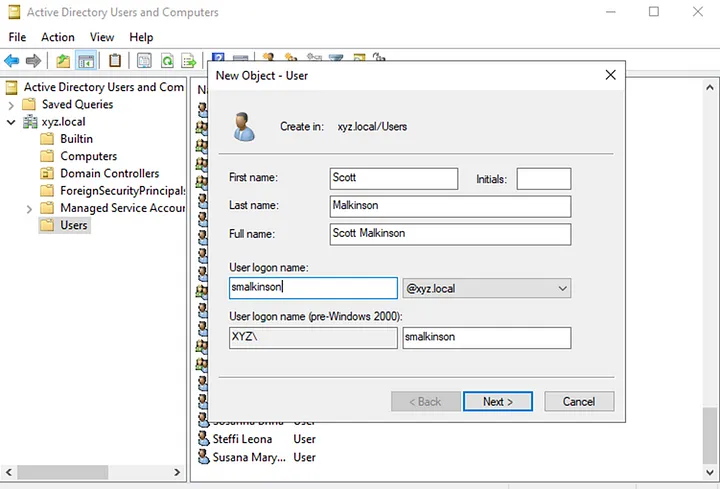Select the Saved Queries tree item
Viewport: 720px width, 489px height.
click(78, 104)
